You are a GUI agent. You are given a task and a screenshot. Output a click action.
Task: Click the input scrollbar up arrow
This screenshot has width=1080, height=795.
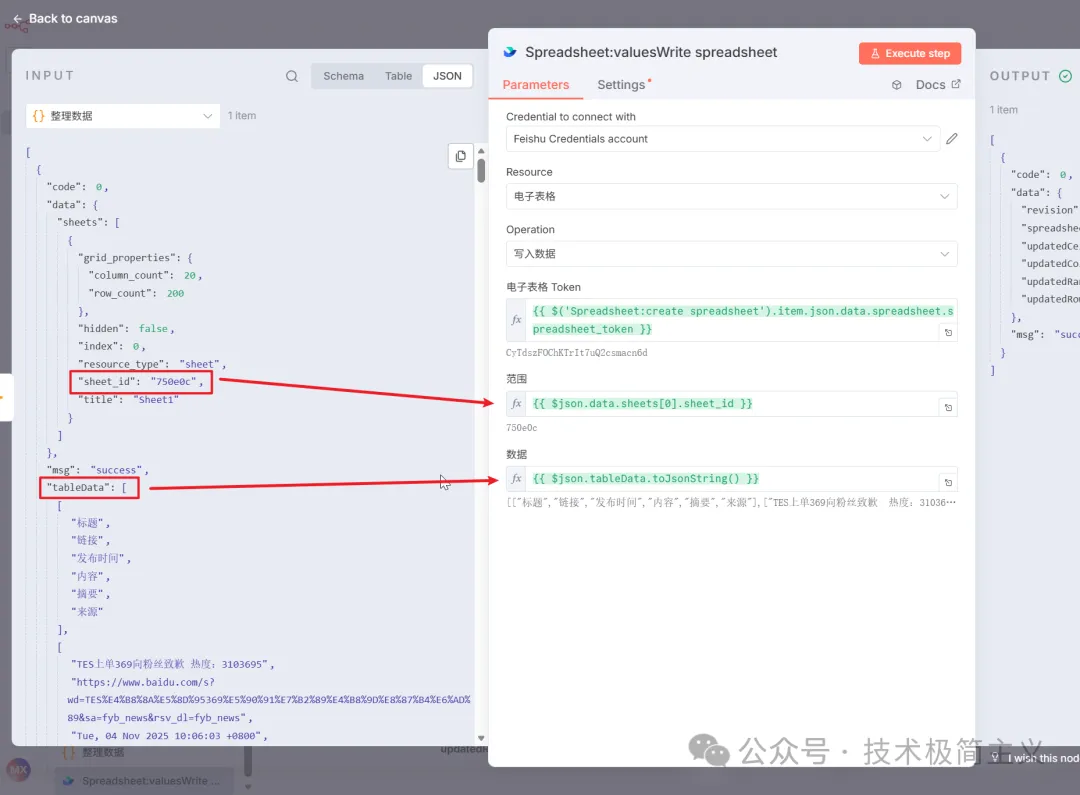481,151
